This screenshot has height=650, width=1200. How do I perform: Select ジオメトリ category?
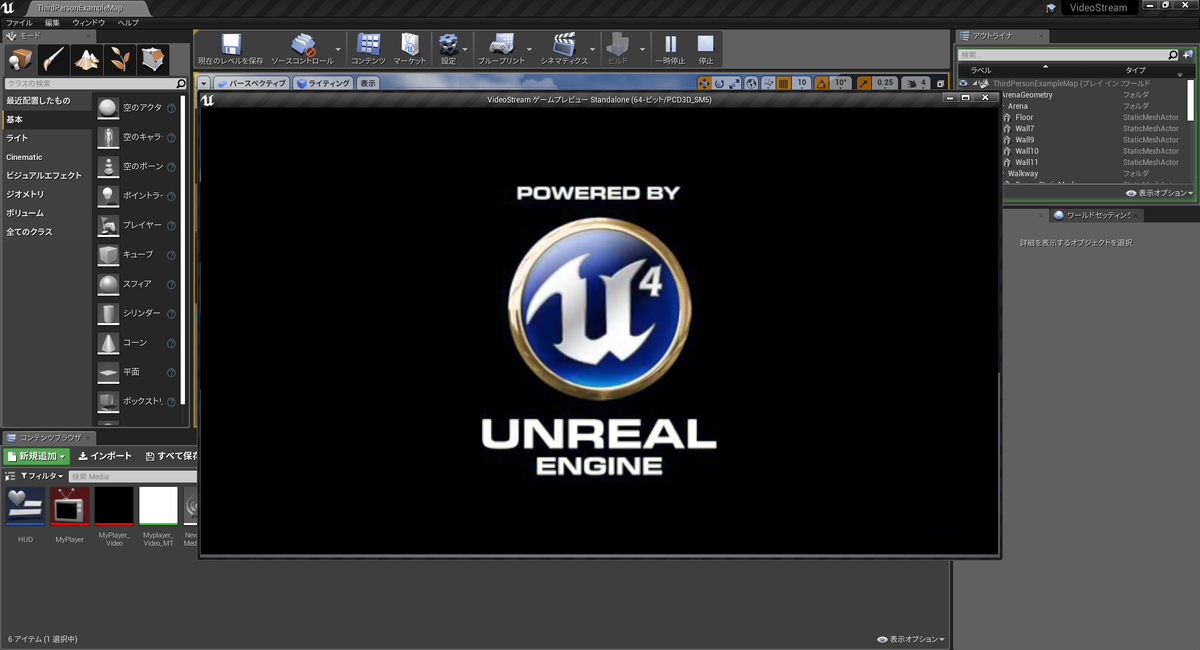click(x=47, y=194)
